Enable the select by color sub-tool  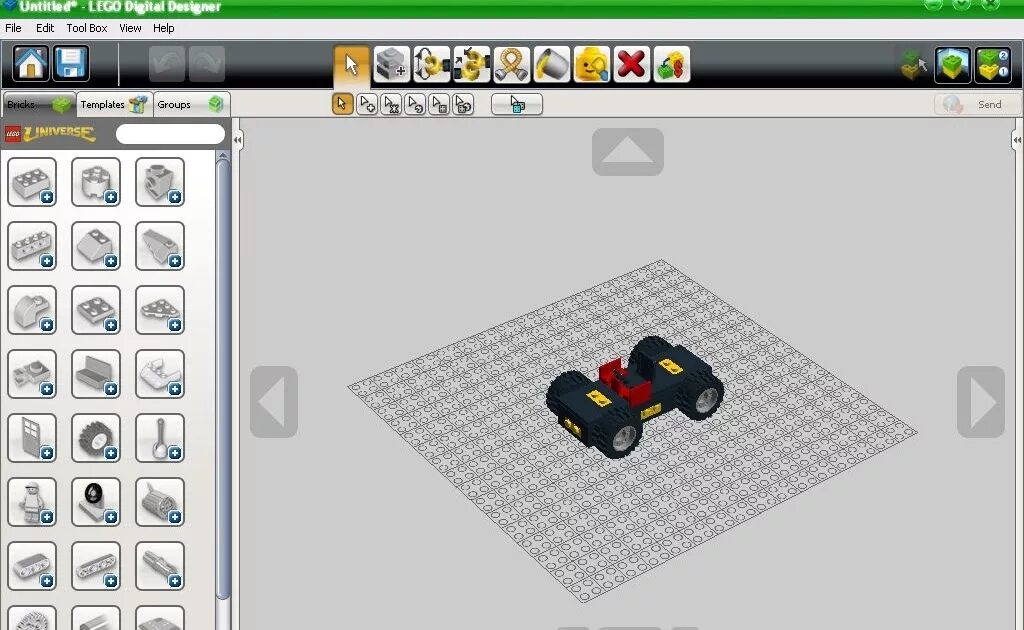coord(415,104)
